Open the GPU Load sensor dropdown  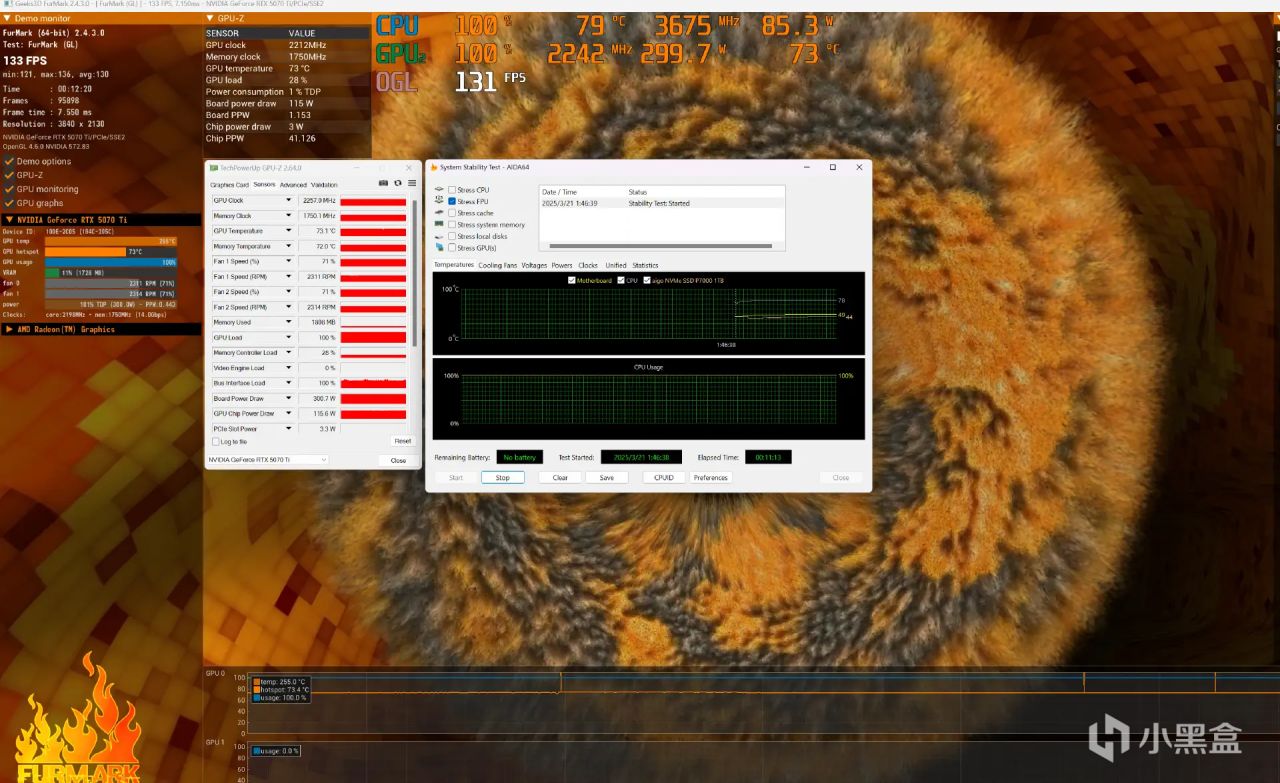(x=289, y=337)
